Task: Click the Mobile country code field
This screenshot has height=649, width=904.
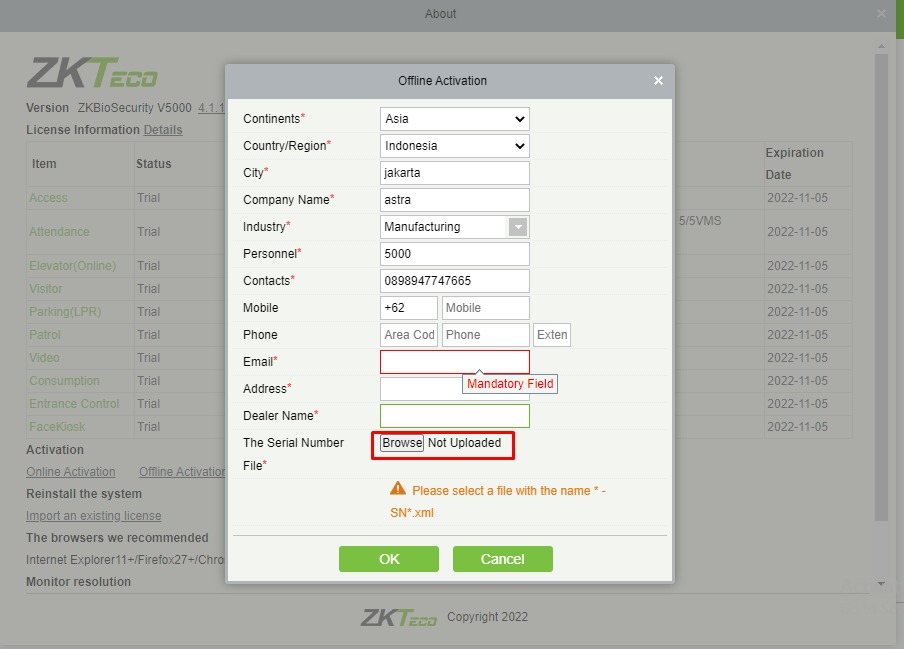Action: pyautogui.click(x=408, y=308)
